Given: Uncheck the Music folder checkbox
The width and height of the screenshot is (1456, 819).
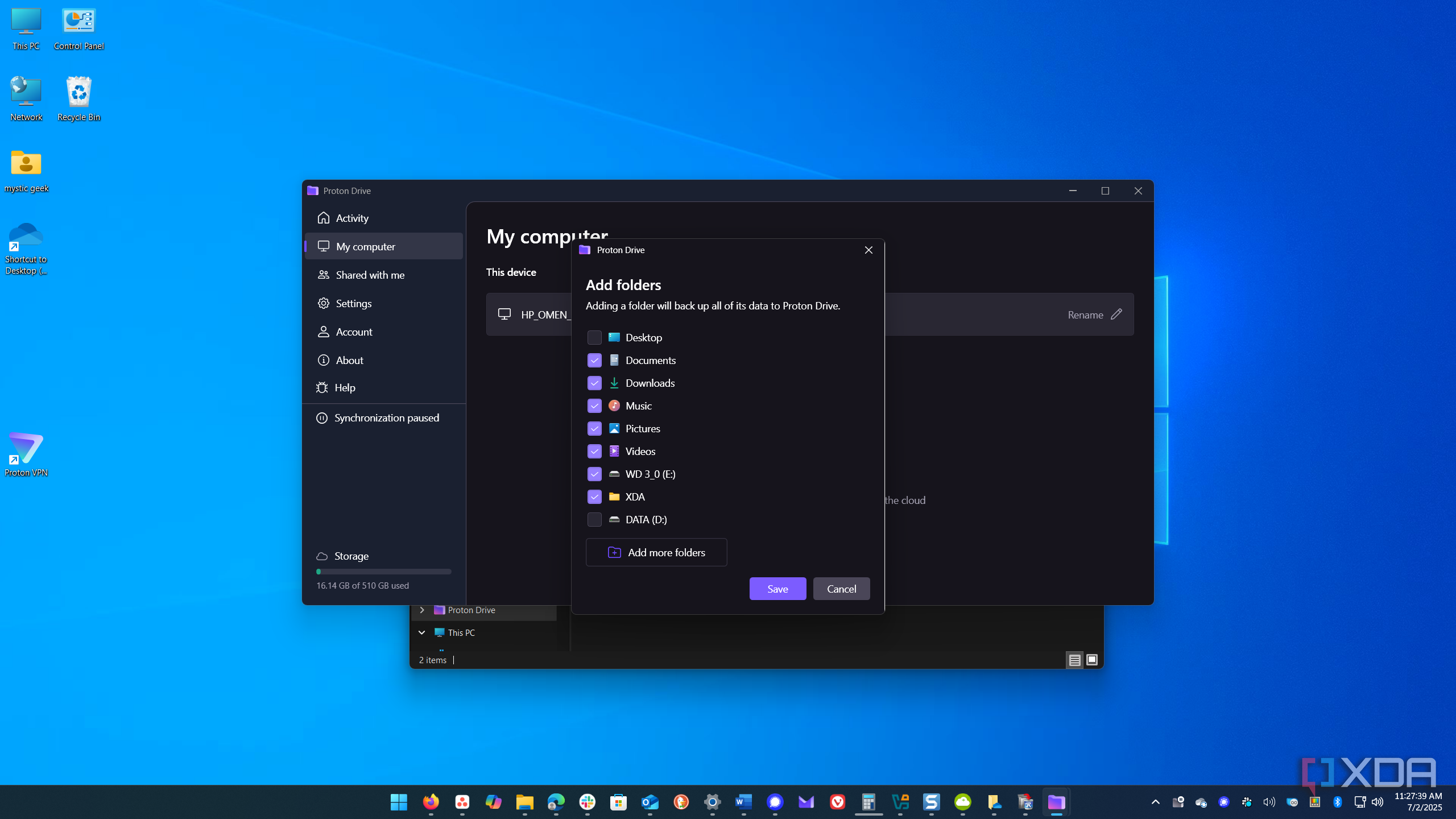Looking at the screenshot, I should point(594,406).
